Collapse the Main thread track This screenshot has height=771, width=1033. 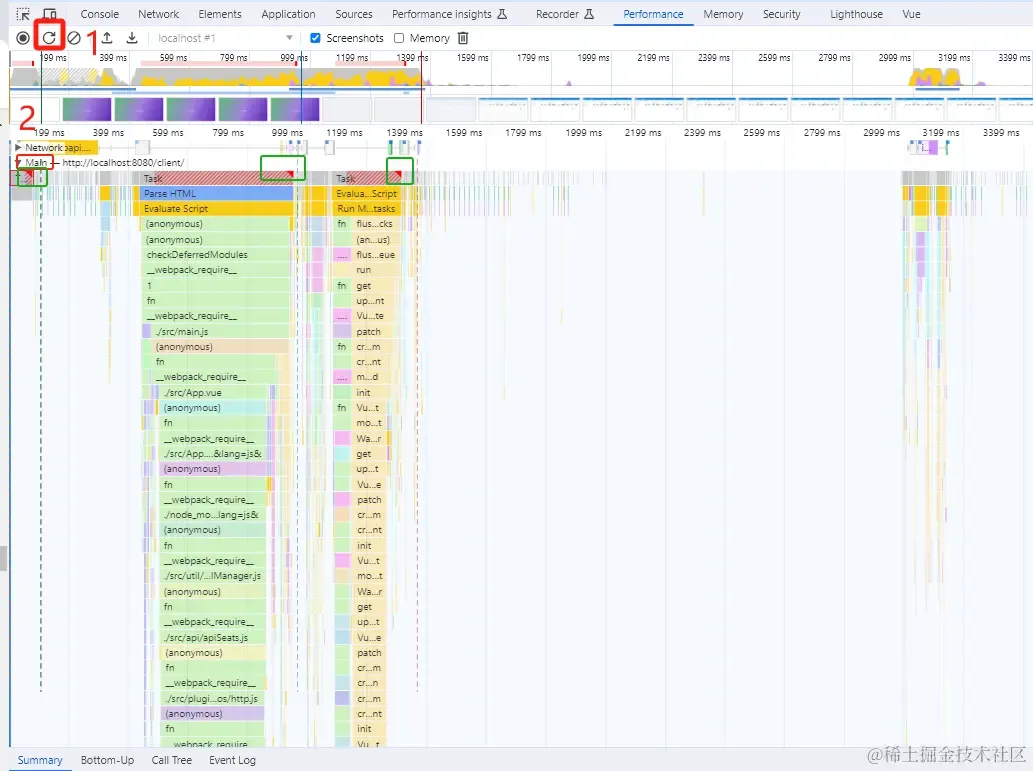click(x=19, y=162)
